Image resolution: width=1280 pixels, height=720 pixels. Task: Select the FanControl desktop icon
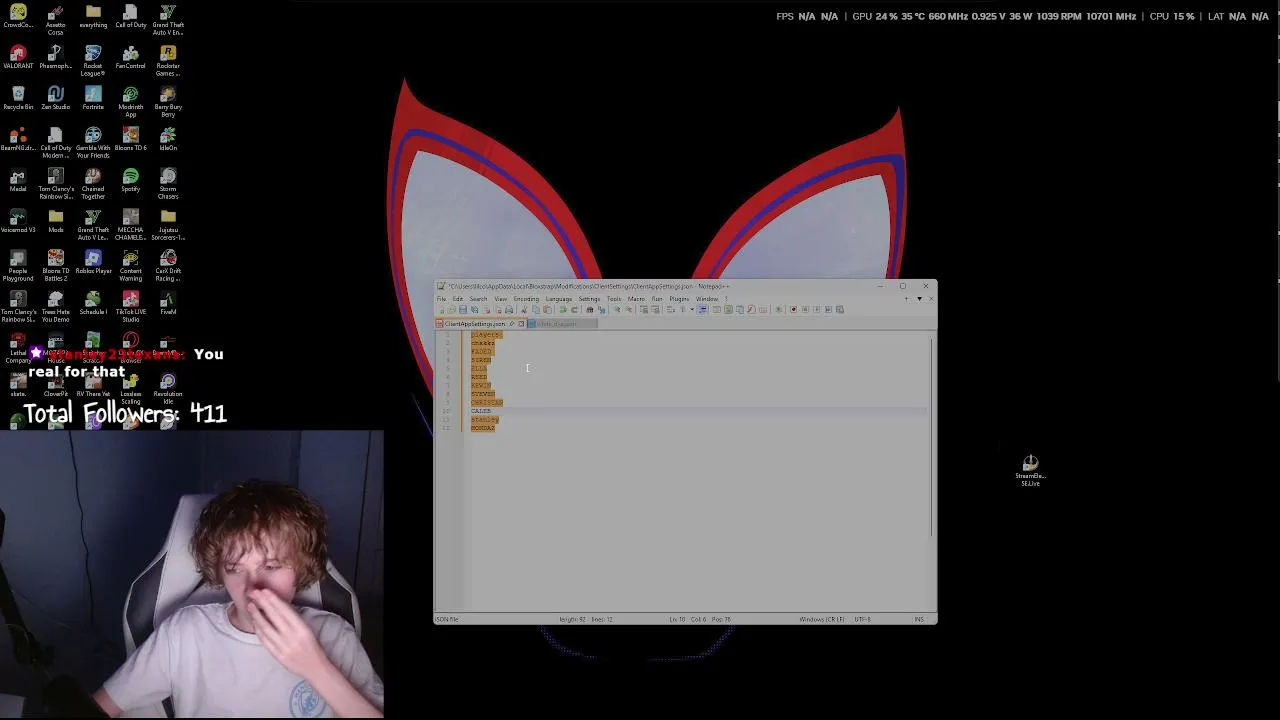click(x=130, y=58)
